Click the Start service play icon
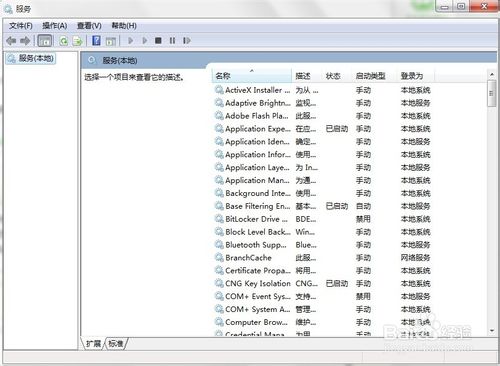500x366 pixels. point(130,41)
